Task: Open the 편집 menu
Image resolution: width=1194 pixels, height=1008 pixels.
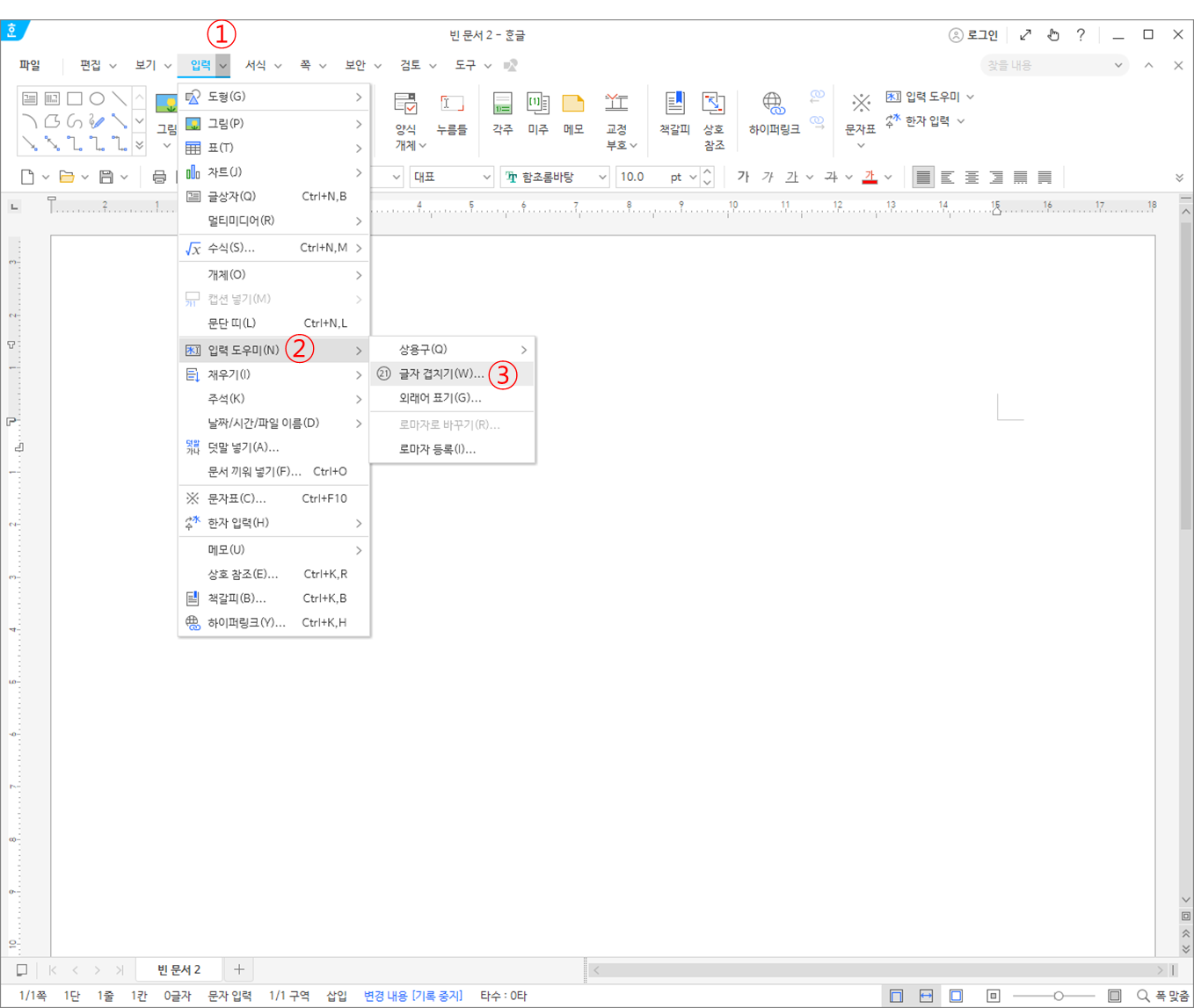Action: pyautogui.click(x=91, y=65)
